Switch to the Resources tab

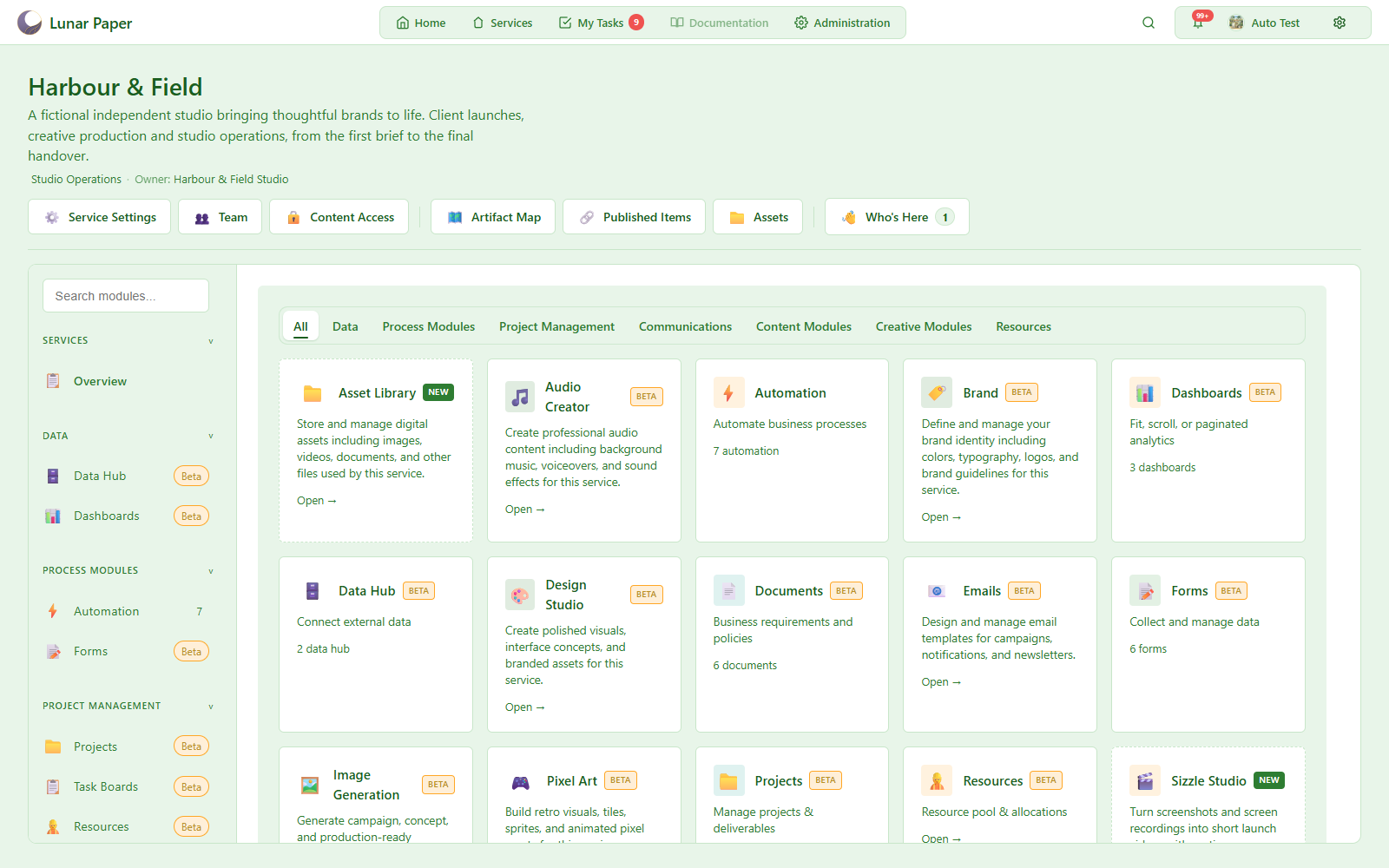pos(1024,326)
